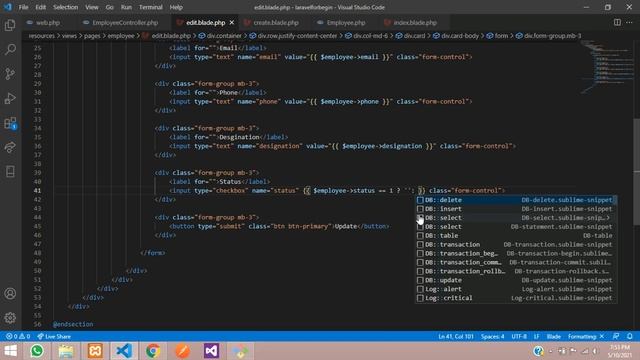Open the File menu

(23, 7)
